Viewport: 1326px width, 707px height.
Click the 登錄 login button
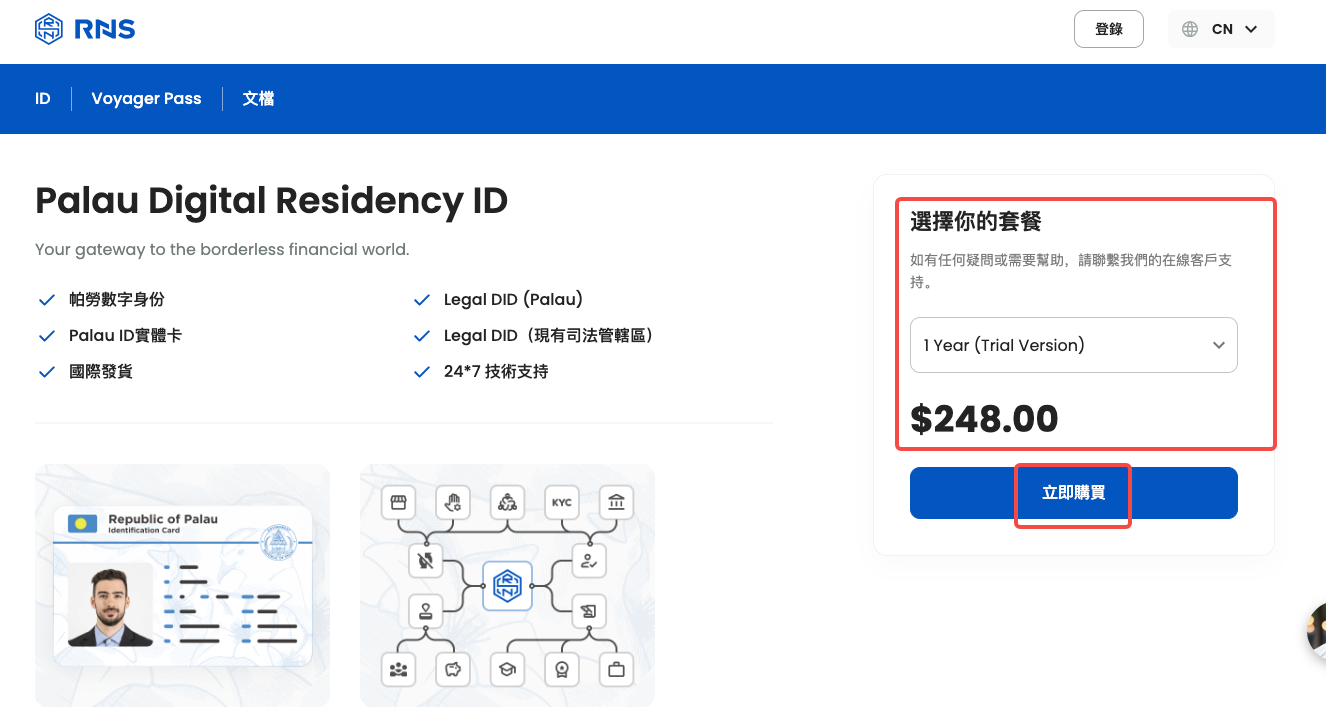(x=1109, y=29)
